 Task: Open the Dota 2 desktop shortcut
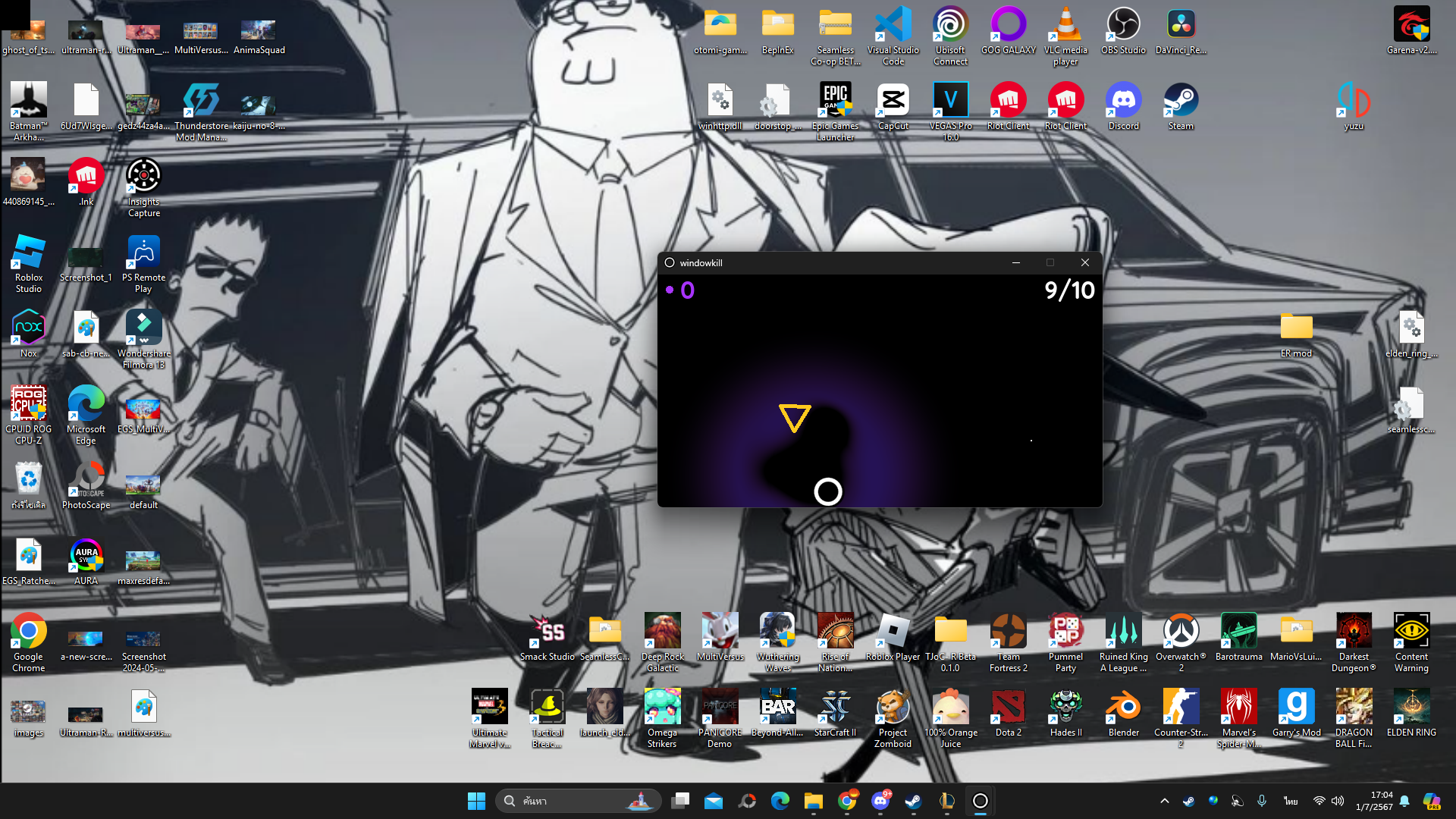(1008, 713)
